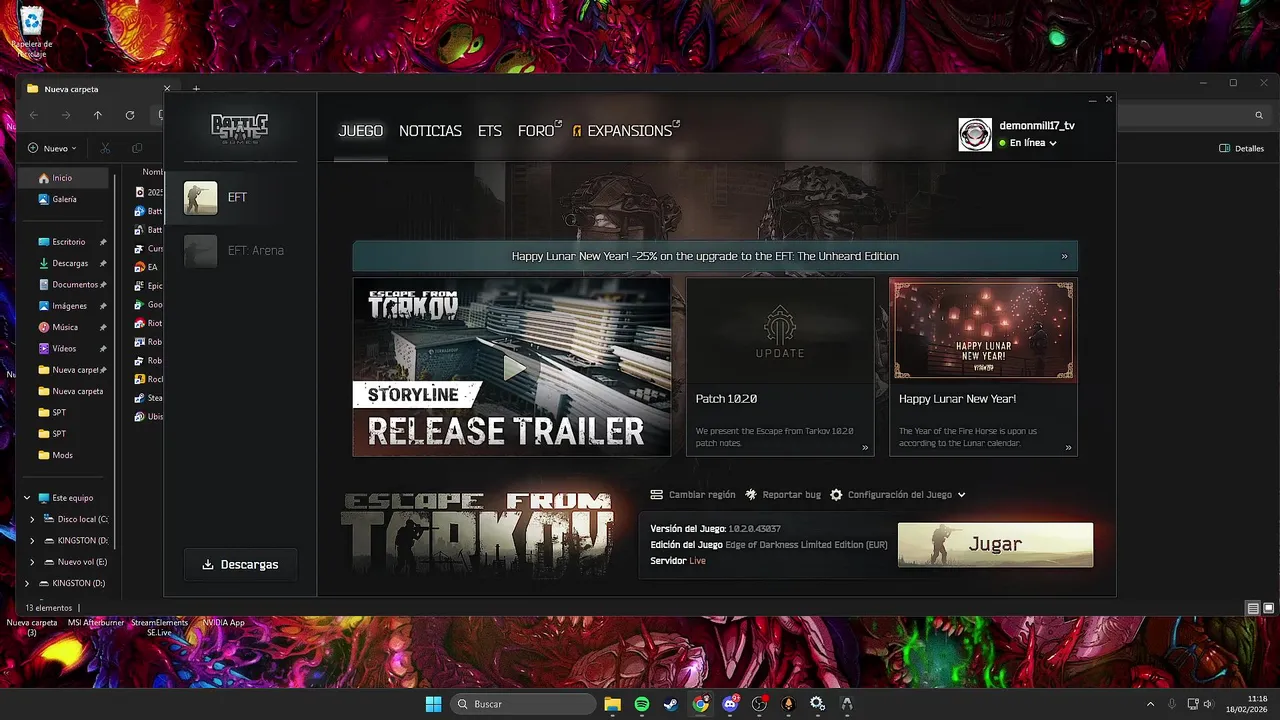Go forward in File Explorer
This screenshot has height=720, width=1280.
[x=66, y=115]
